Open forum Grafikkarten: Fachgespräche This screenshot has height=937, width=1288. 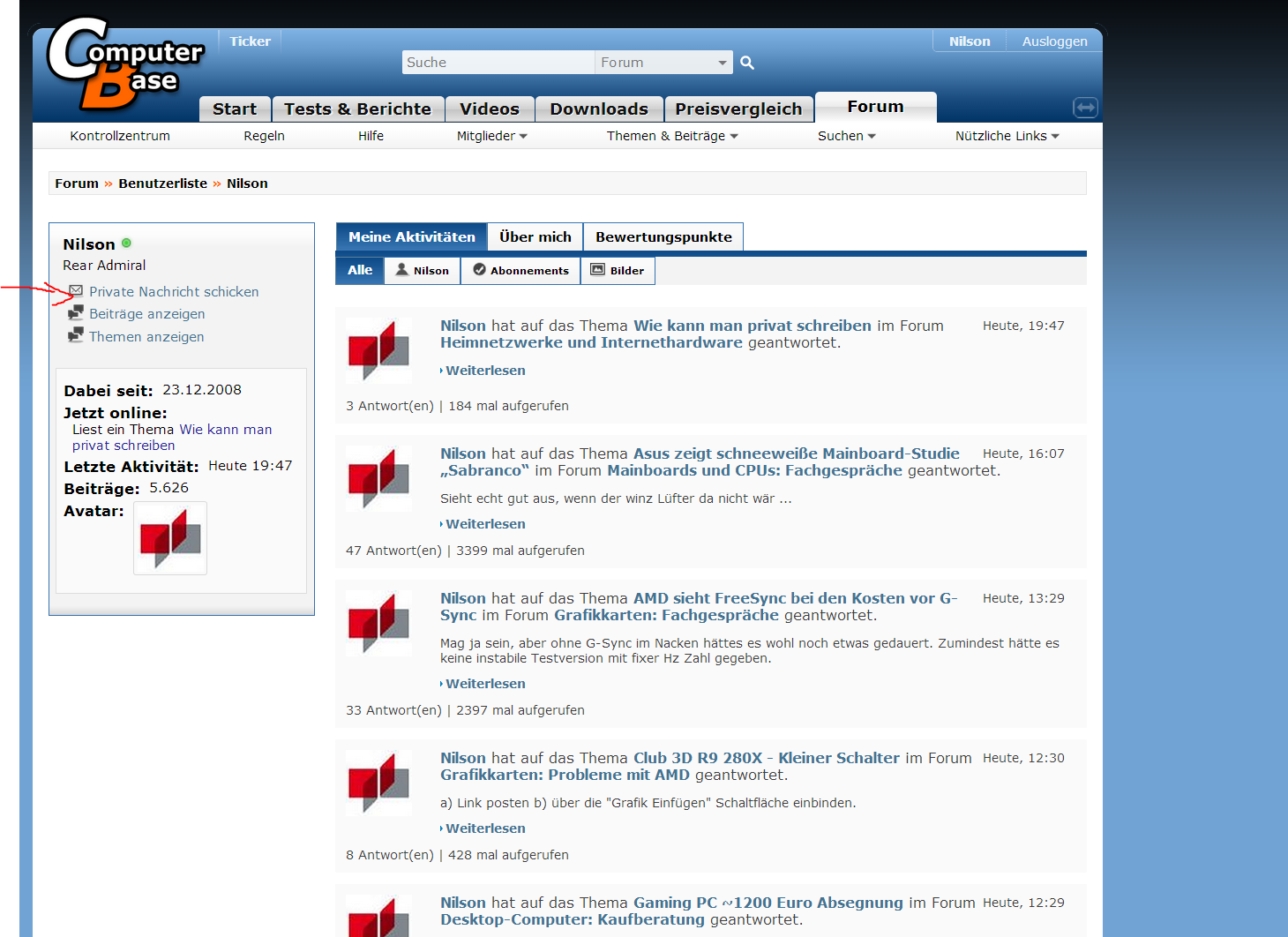(x=666, y=615)
